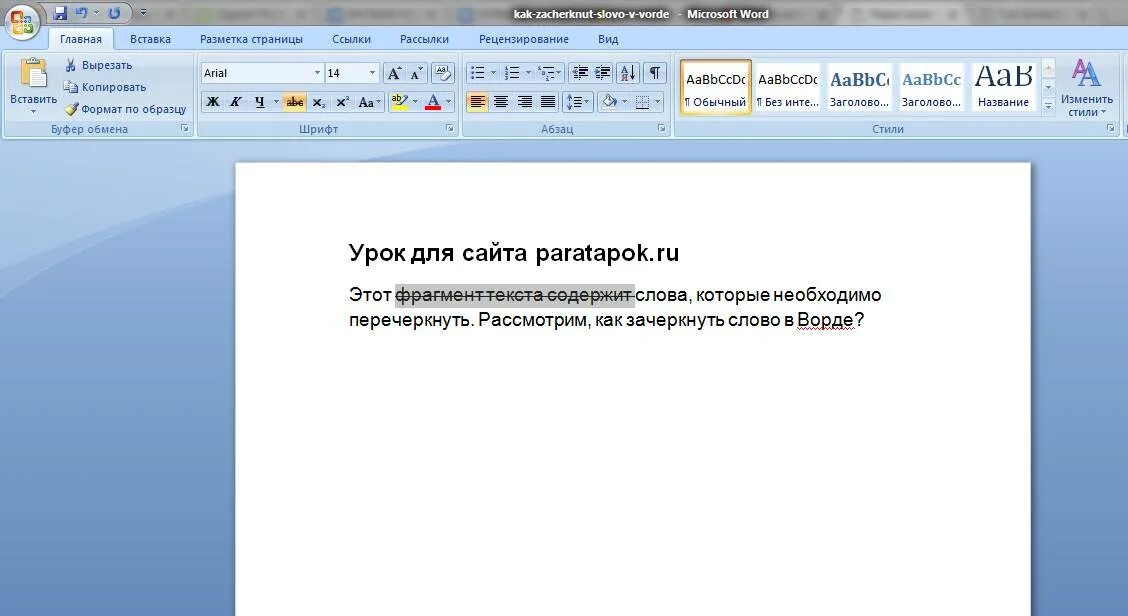Screen dimensions: 1128x616
Task: Open the font name dropdown arrow
Action: [317, 73]
